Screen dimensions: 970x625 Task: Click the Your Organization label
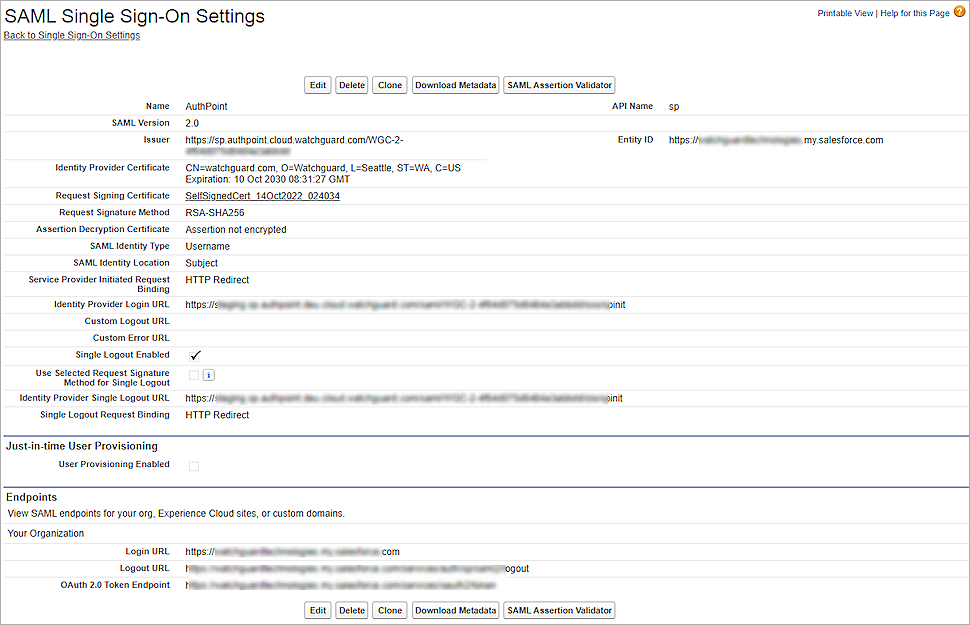point(46,533)
